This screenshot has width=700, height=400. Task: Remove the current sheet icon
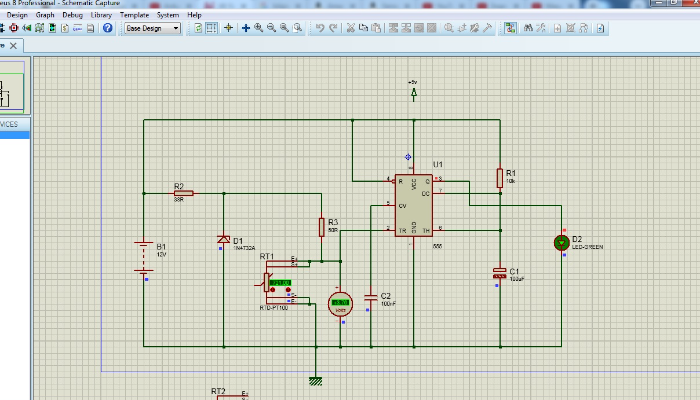(570, 28)
